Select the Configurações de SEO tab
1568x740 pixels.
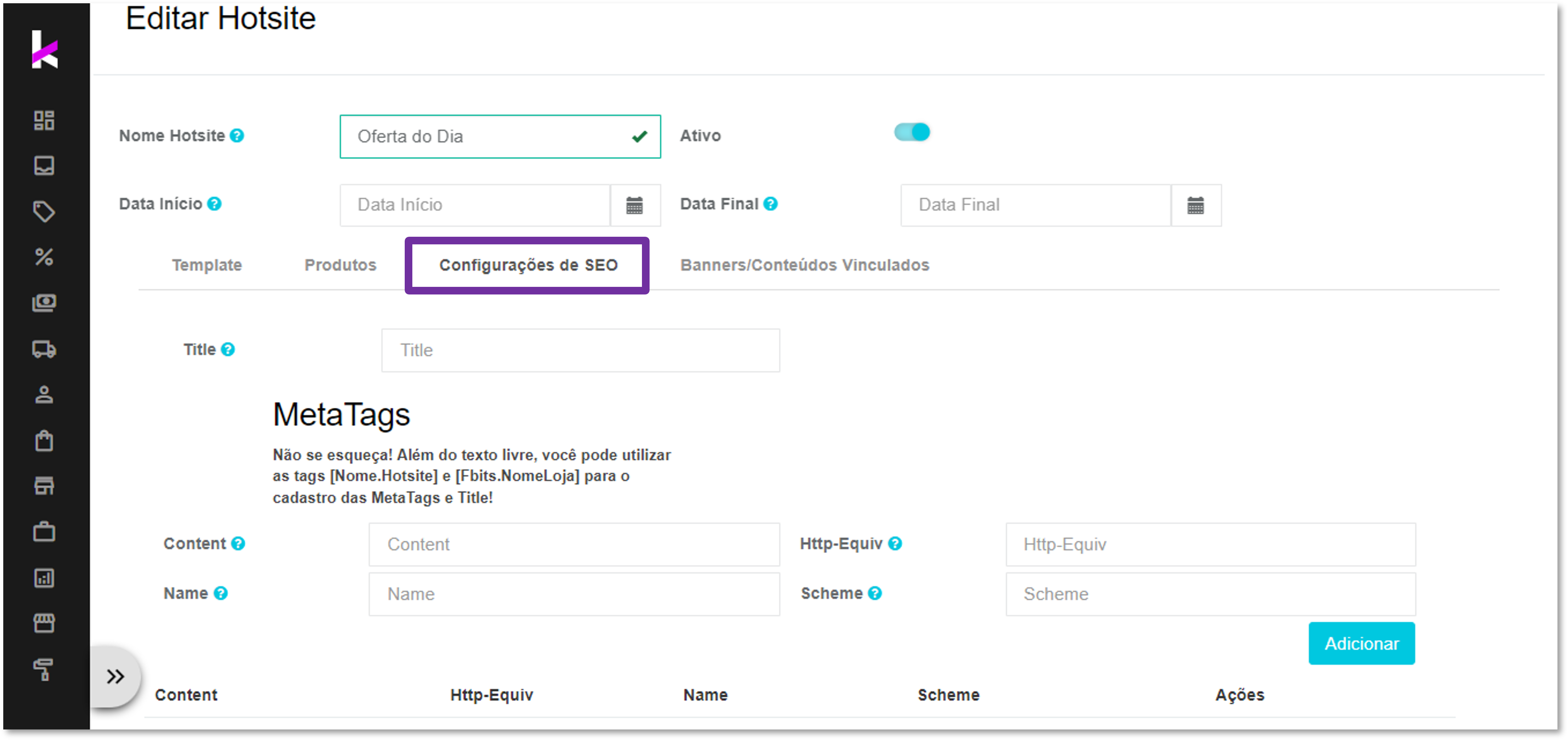coord(528,265)
